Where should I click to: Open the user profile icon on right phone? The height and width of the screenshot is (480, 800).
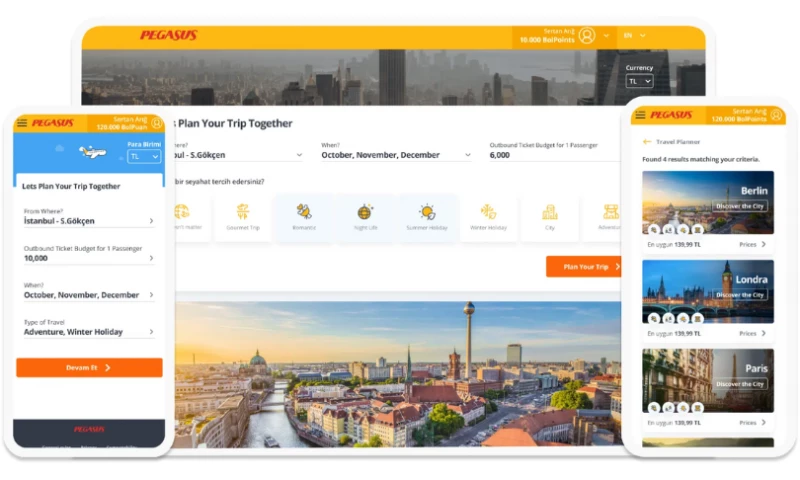point(776,115)
